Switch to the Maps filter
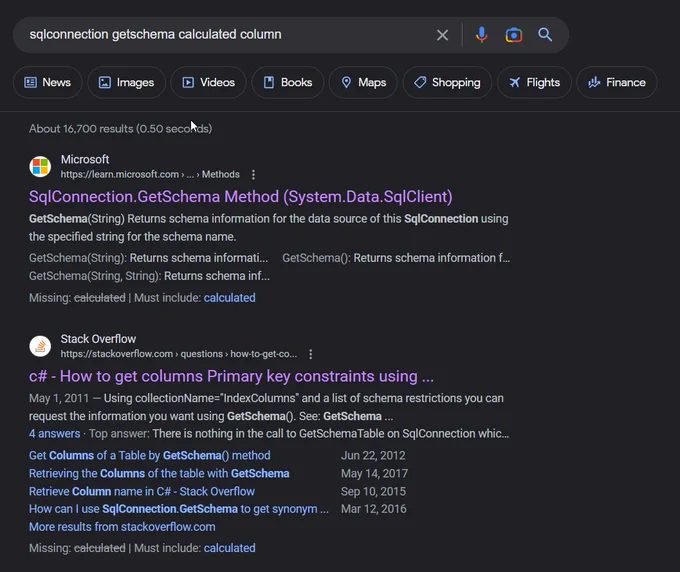680x572 pixels. click(363, 82)
